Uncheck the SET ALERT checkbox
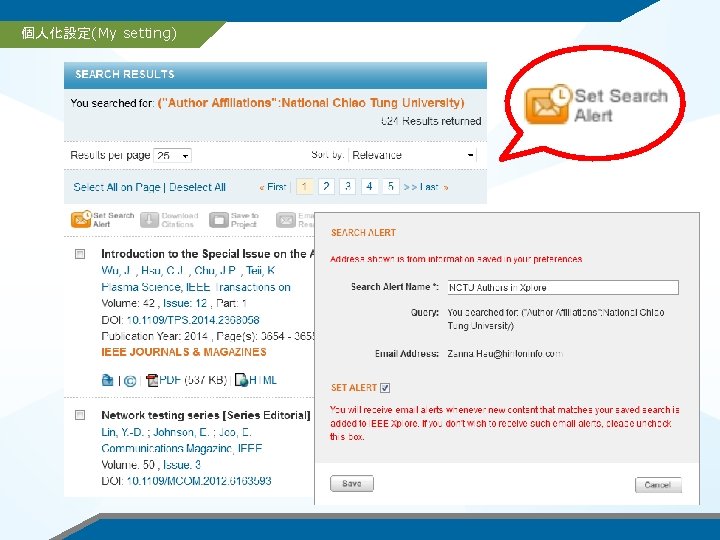720x540 pixels. [385, 388]
